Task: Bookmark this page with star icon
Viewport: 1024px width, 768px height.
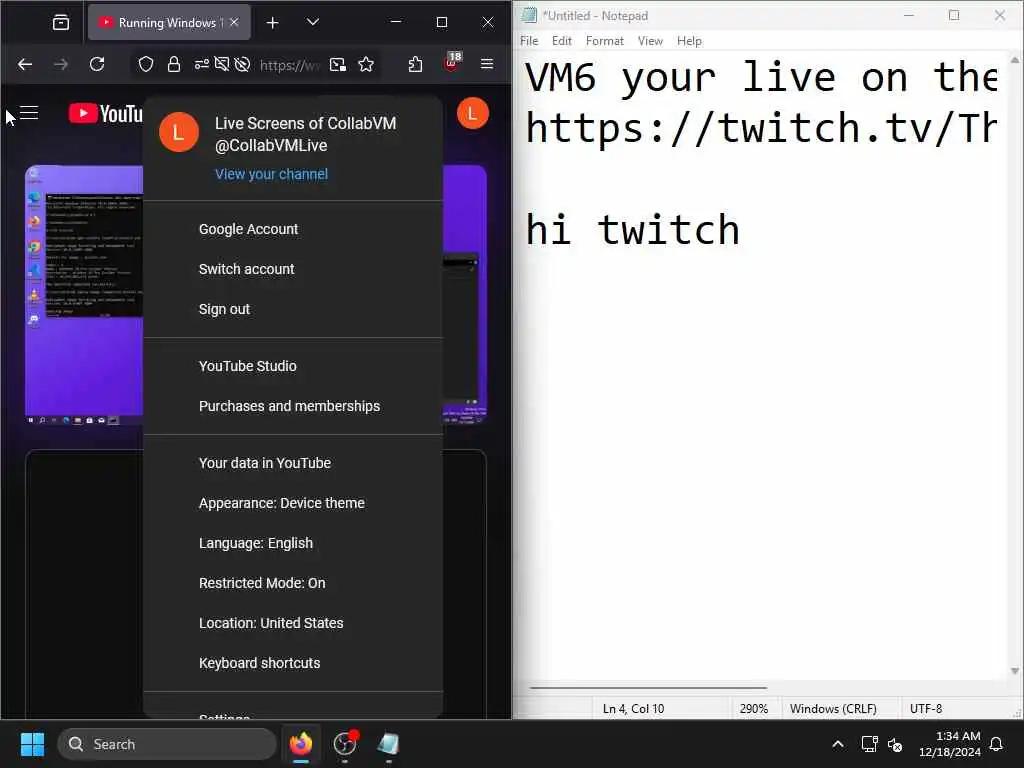Action: click(x=366, y=64)
